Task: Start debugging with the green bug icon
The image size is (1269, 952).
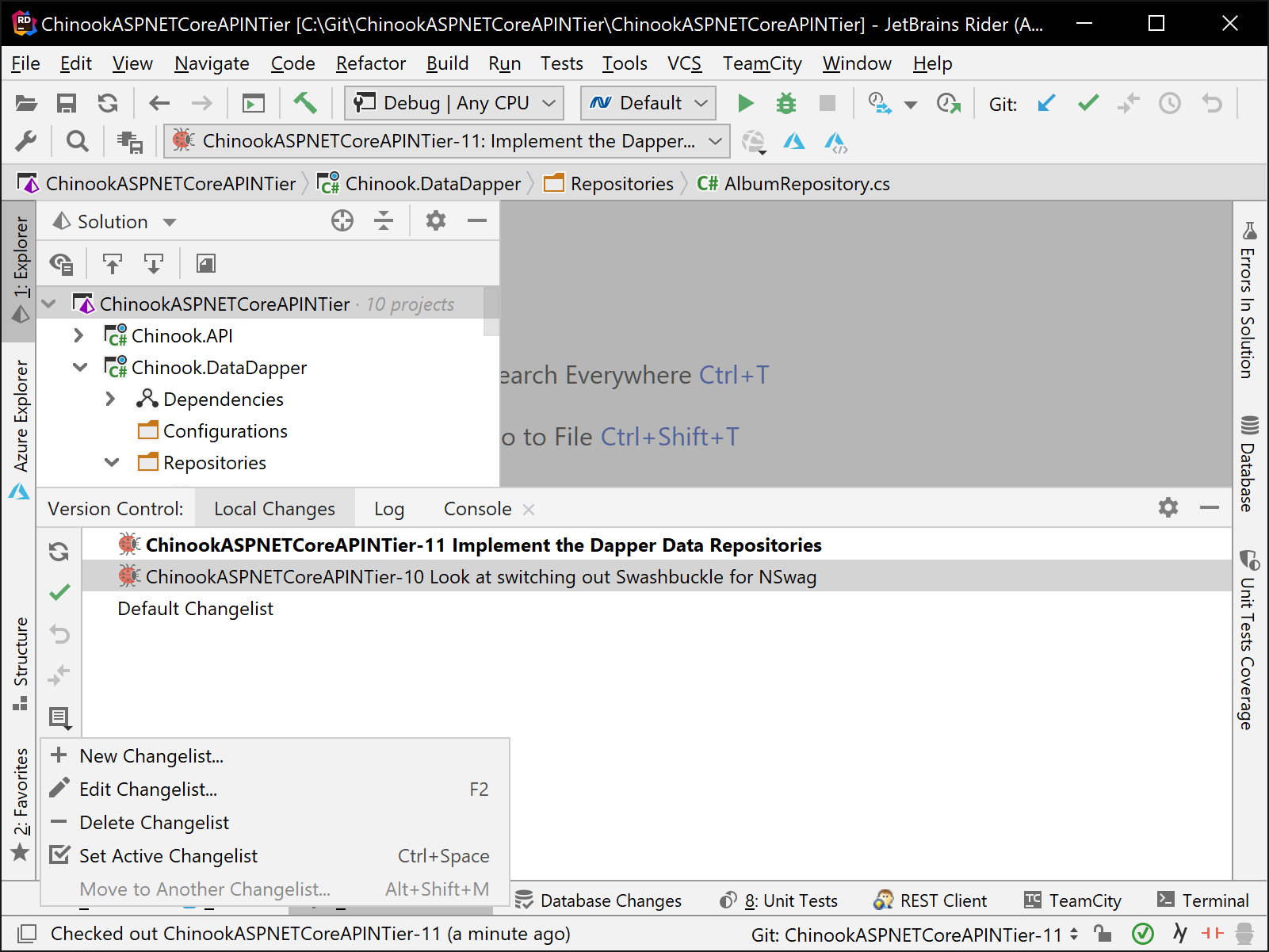Action: pos(786,103)
